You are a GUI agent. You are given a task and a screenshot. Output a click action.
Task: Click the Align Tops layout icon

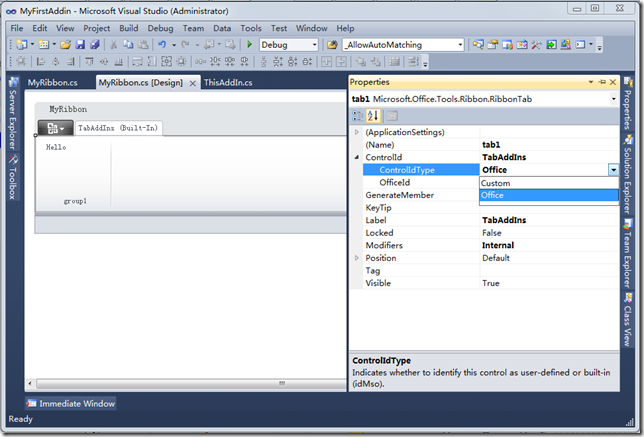pos(89,62)
